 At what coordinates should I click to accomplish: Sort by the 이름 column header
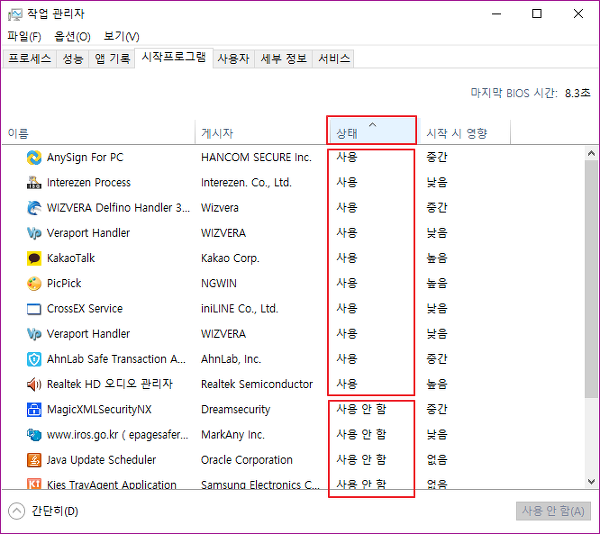pyautogui.click(x=99, y=132)
